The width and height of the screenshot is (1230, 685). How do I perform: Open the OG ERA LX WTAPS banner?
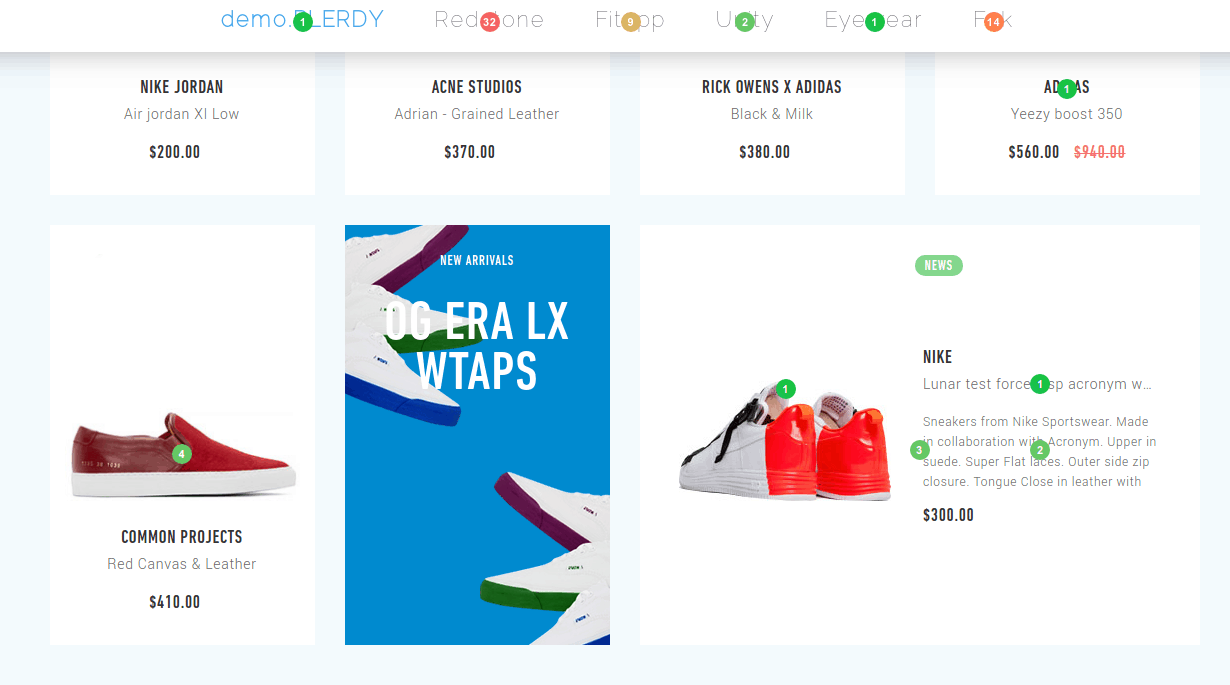click(477, 435)
